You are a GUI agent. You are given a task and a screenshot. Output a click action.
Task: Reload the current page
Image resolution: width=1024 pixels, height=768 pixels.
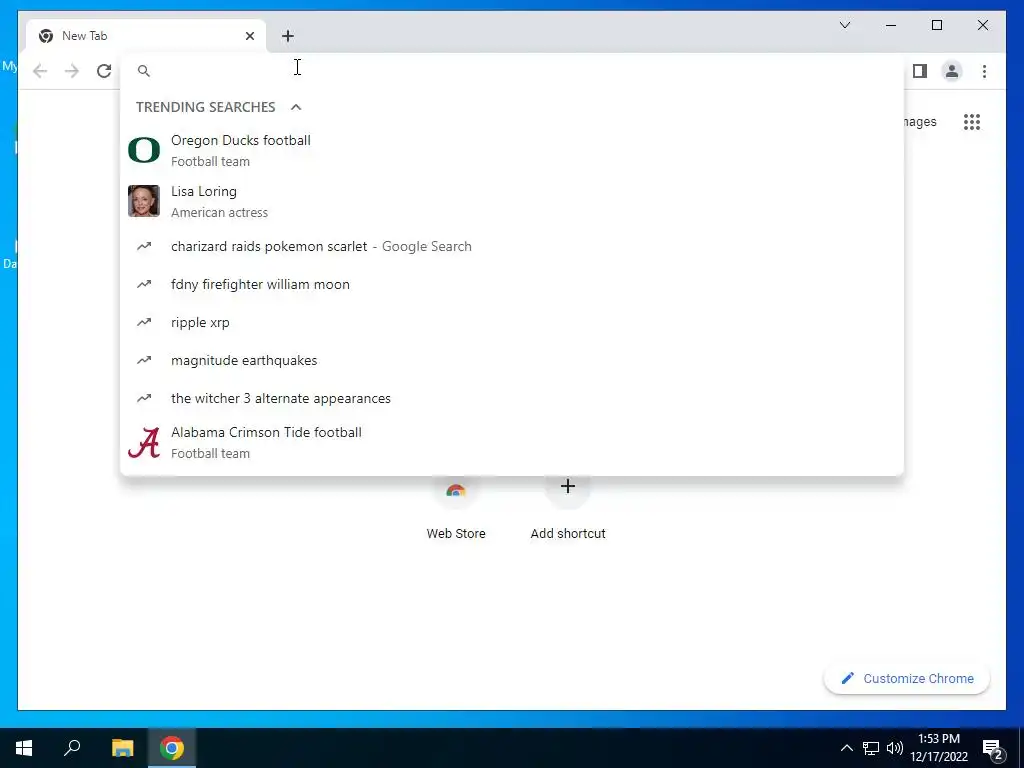(x=104, y=71)
